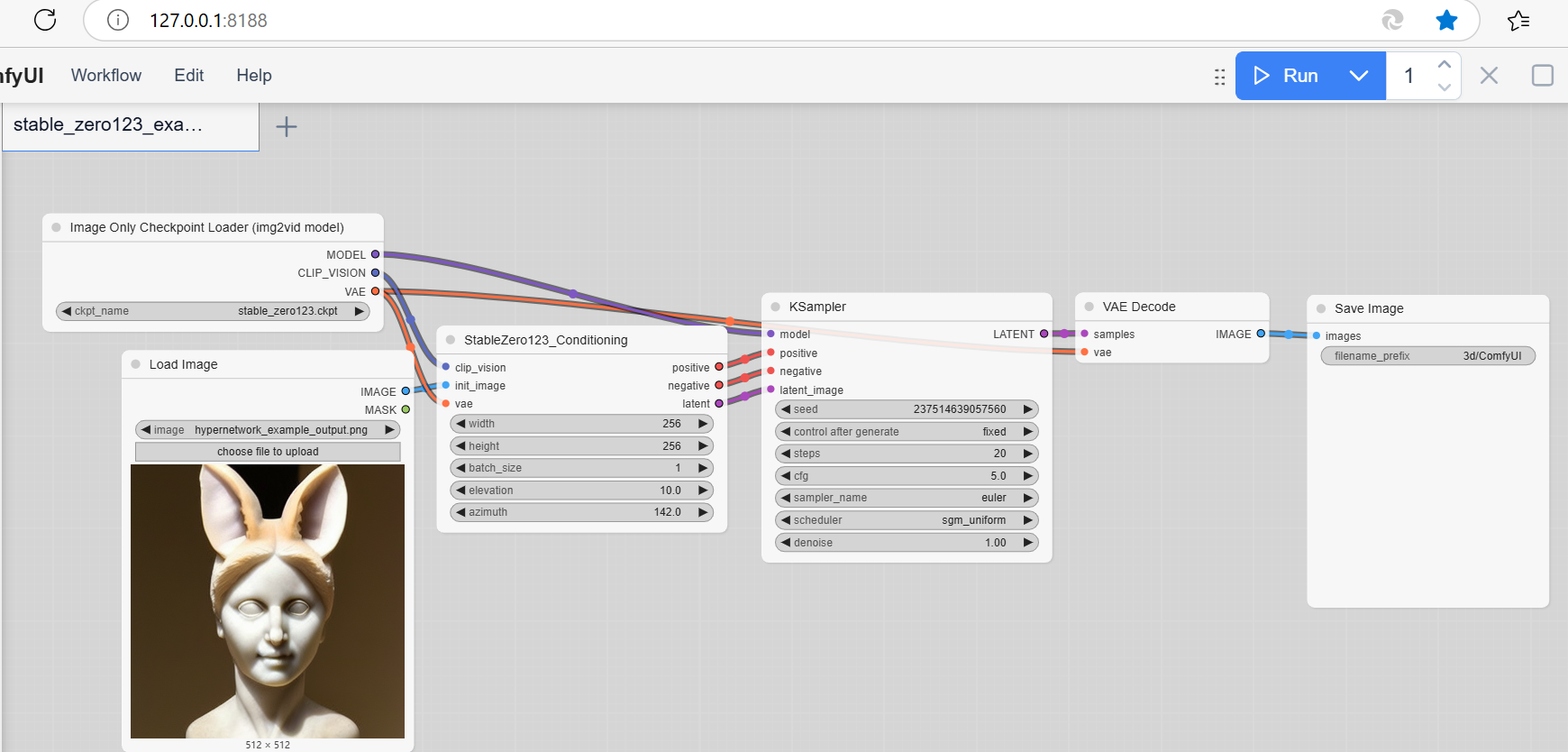
Task: Click the positive output socket on conditioning node
Action: click(719, 367)
